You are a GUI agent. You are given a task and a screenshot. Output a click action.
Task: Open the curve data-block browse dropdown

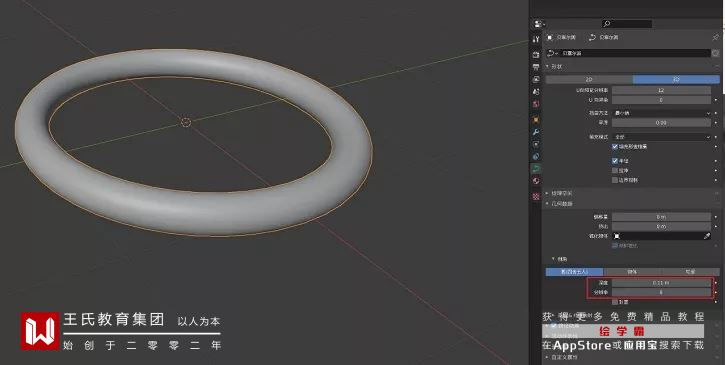[553, 53]
